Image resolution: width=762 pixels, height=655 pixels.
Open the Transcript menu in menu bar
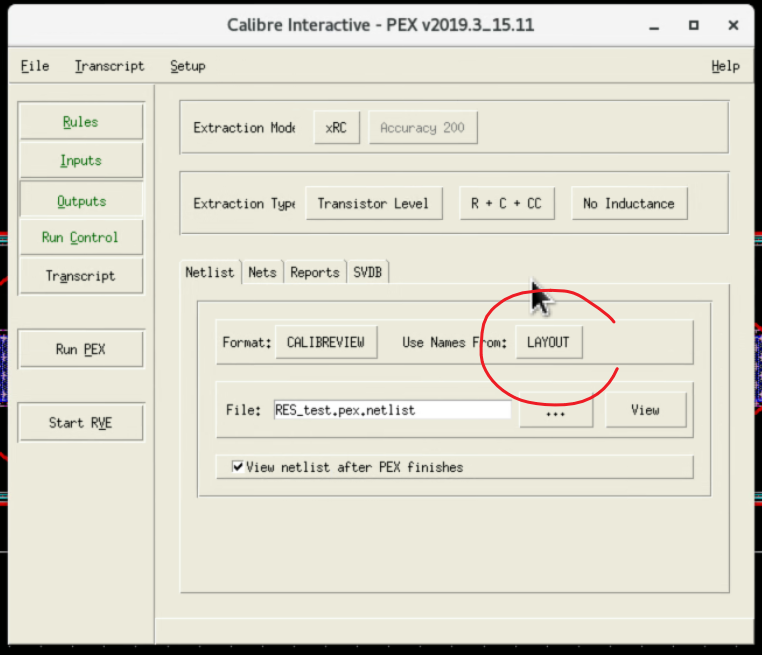point(109,66)
